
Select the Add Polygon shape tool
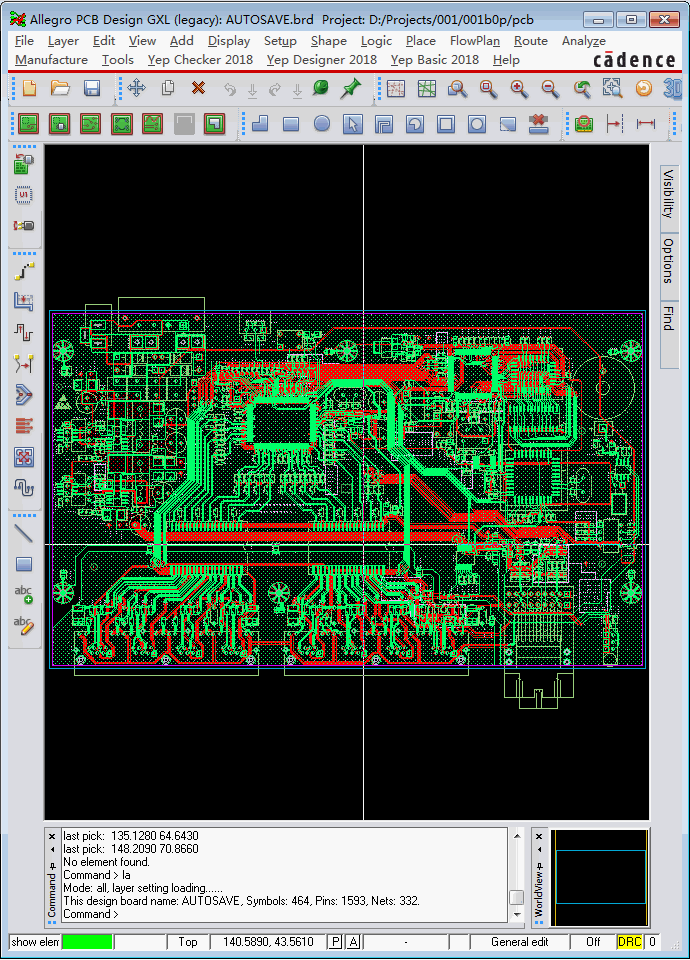tap(260, 124)
